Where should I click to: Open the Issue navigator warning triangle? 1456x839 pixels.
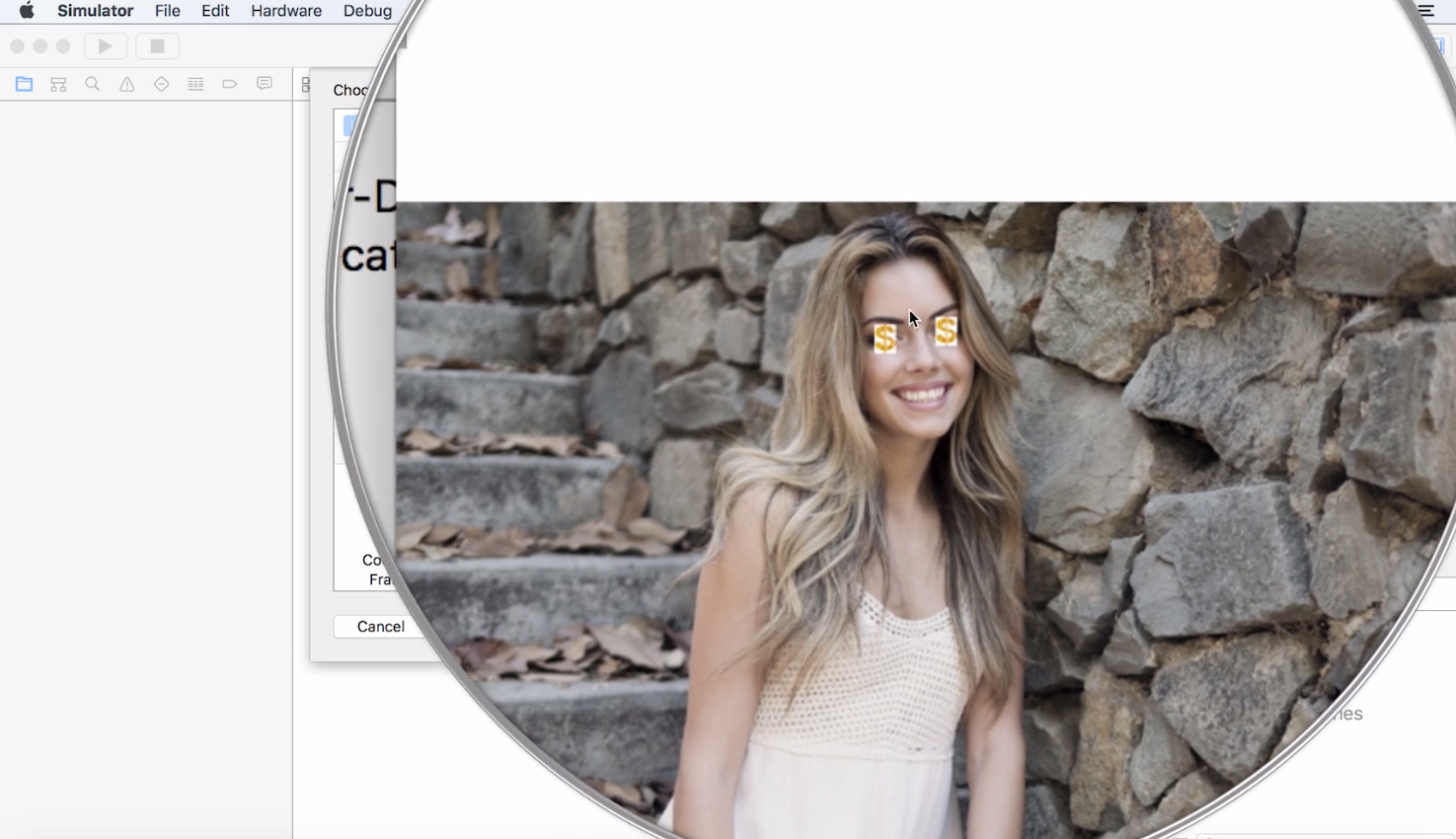[127, 85]
